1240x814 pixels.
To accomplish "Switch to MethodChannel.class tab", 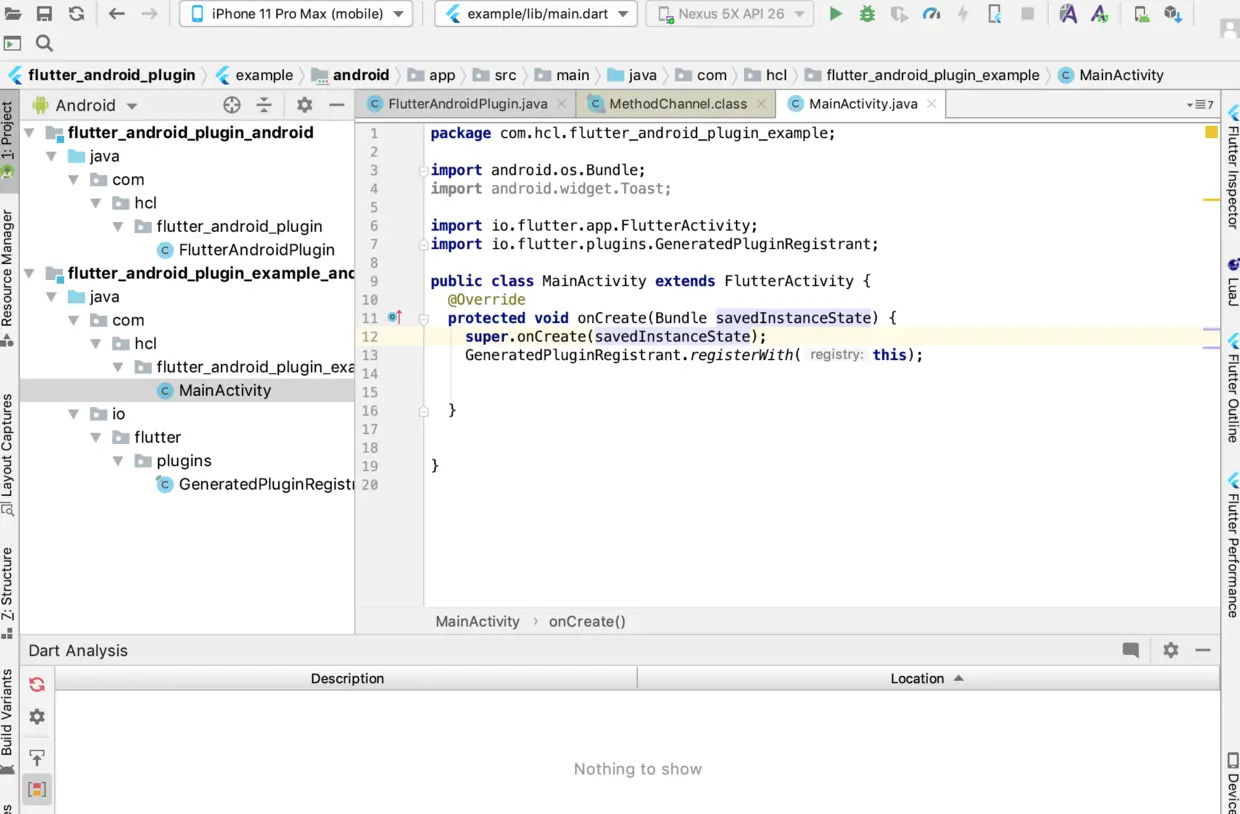I will [x=678, y=104].
